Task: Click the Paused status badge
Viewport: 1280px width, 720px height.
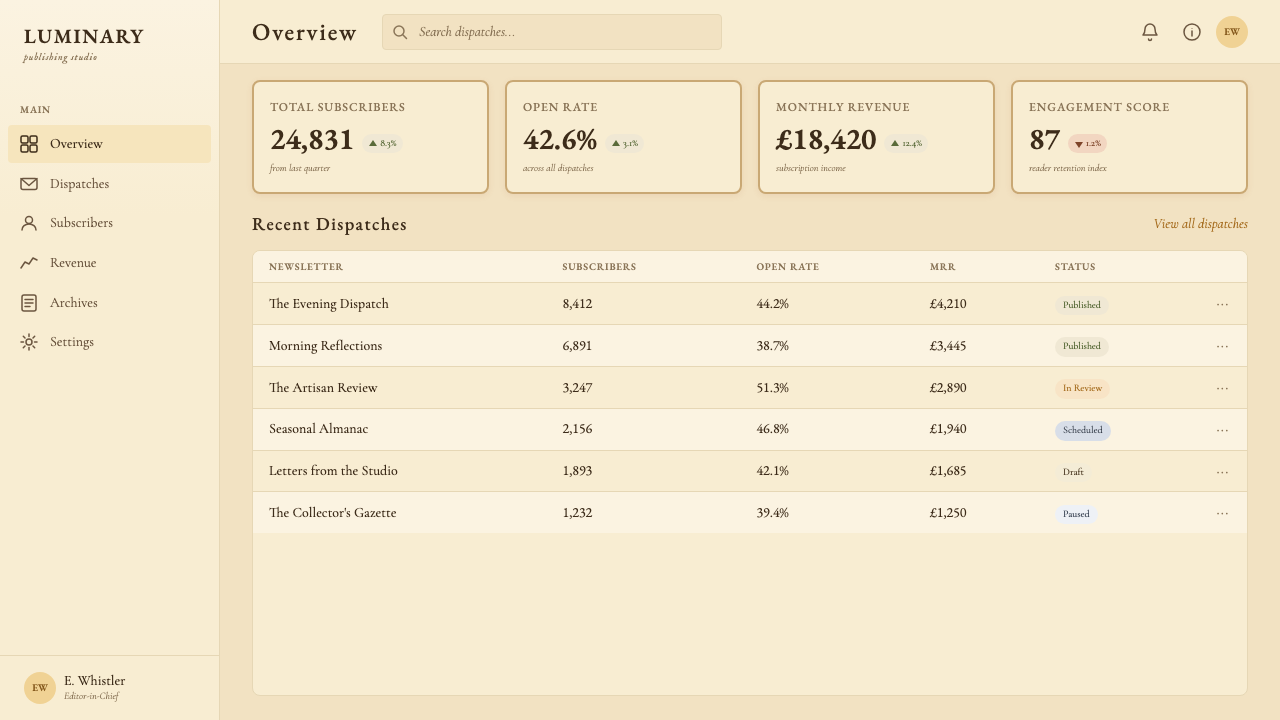Action: coord(1076,514)
